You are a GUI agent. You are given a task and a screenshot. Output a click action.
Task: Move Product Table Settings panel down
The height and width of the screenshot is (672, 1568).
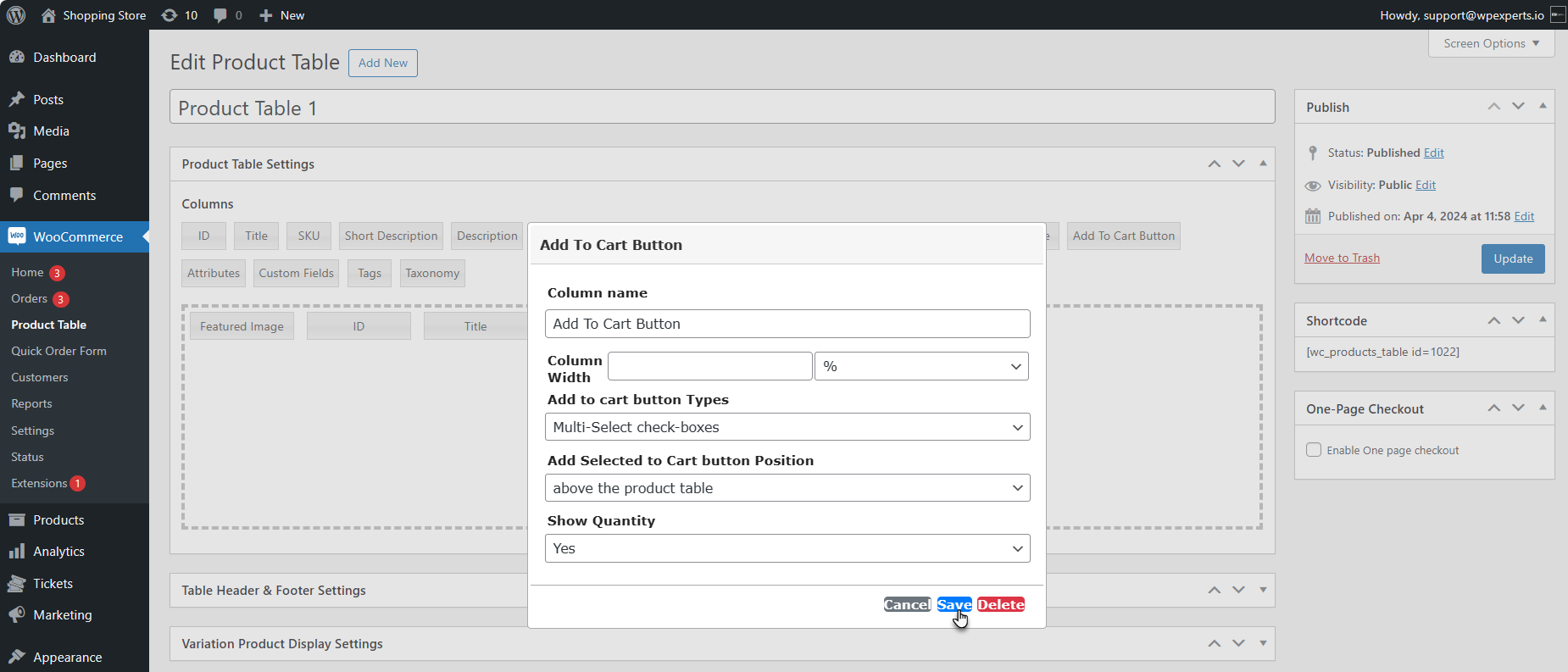click(1239, 164)
